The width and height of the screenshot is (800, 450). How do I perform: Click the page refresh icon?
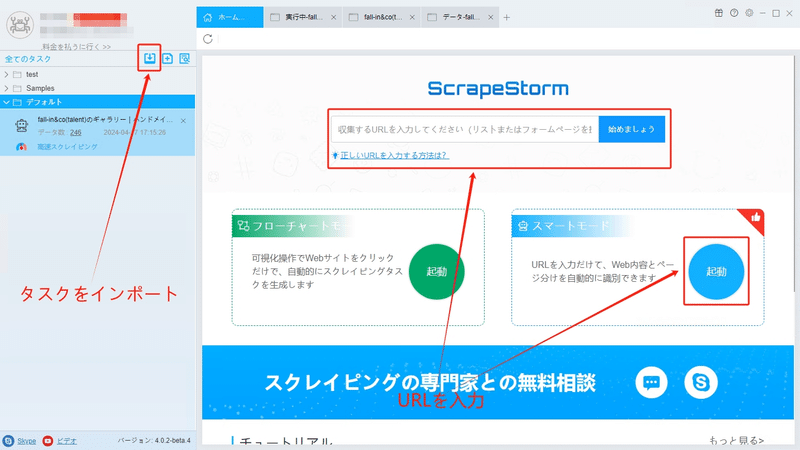[208, 39]
